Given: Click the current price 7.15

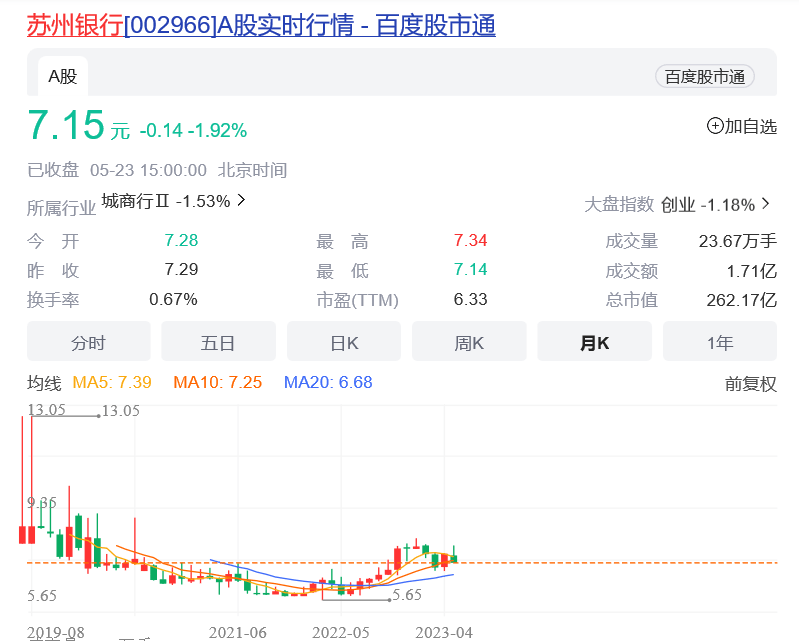Looking at the screenshot, I should (66, 125).
